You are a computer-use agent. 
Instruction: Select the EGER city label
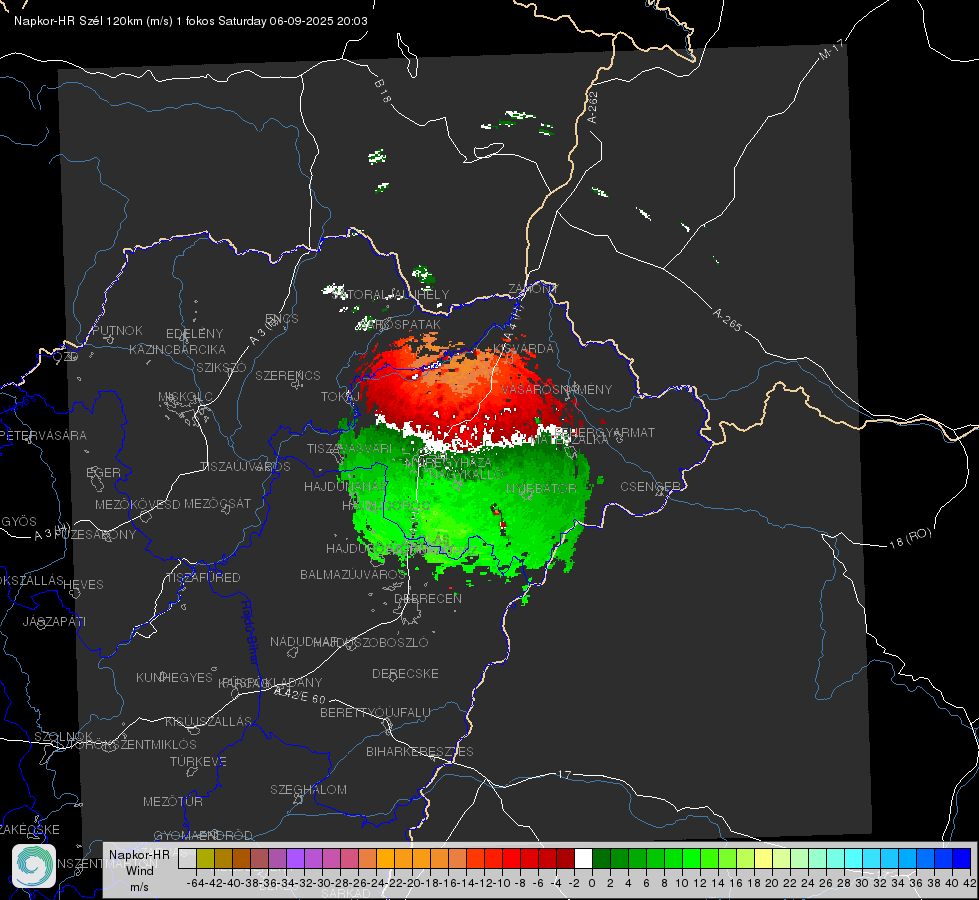click(104, 472)
